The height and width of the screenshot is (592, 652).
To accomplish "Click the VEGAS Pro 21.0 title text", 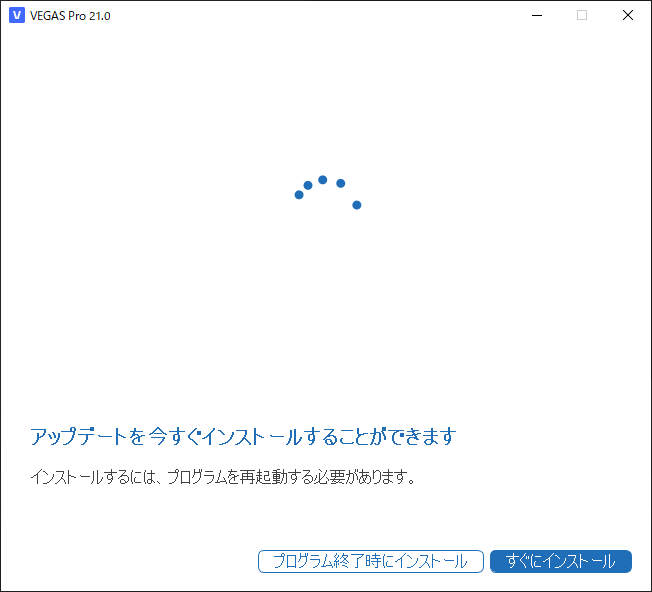I will point(71,16).
